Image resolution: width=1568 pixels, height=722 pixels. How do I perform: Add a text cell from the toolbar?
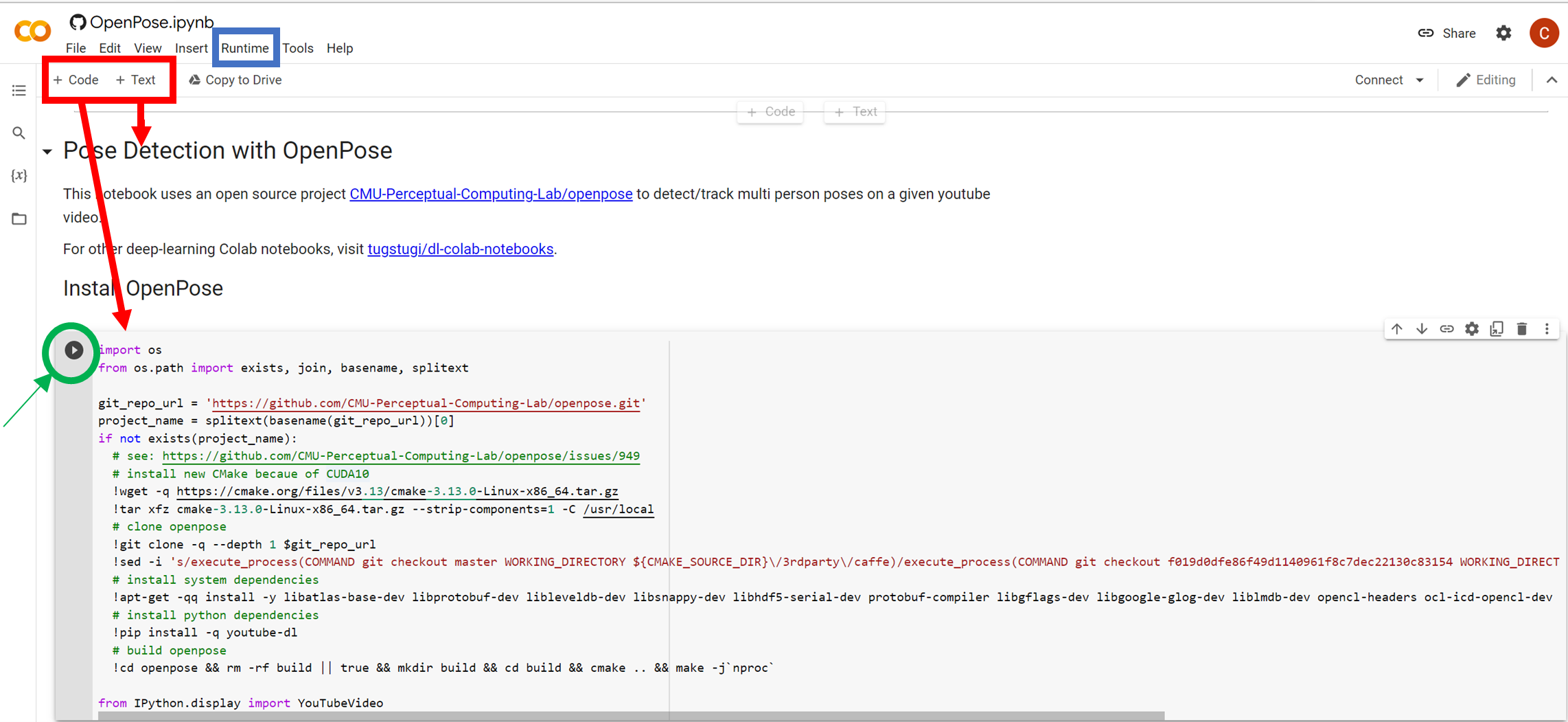[136, 80]
